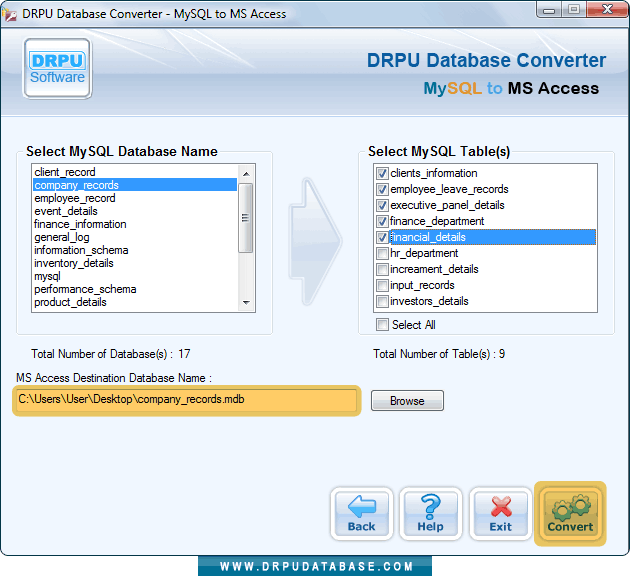630x576 pixels.
Task: Click the MS Access destination path field
Action: (187, 400)
